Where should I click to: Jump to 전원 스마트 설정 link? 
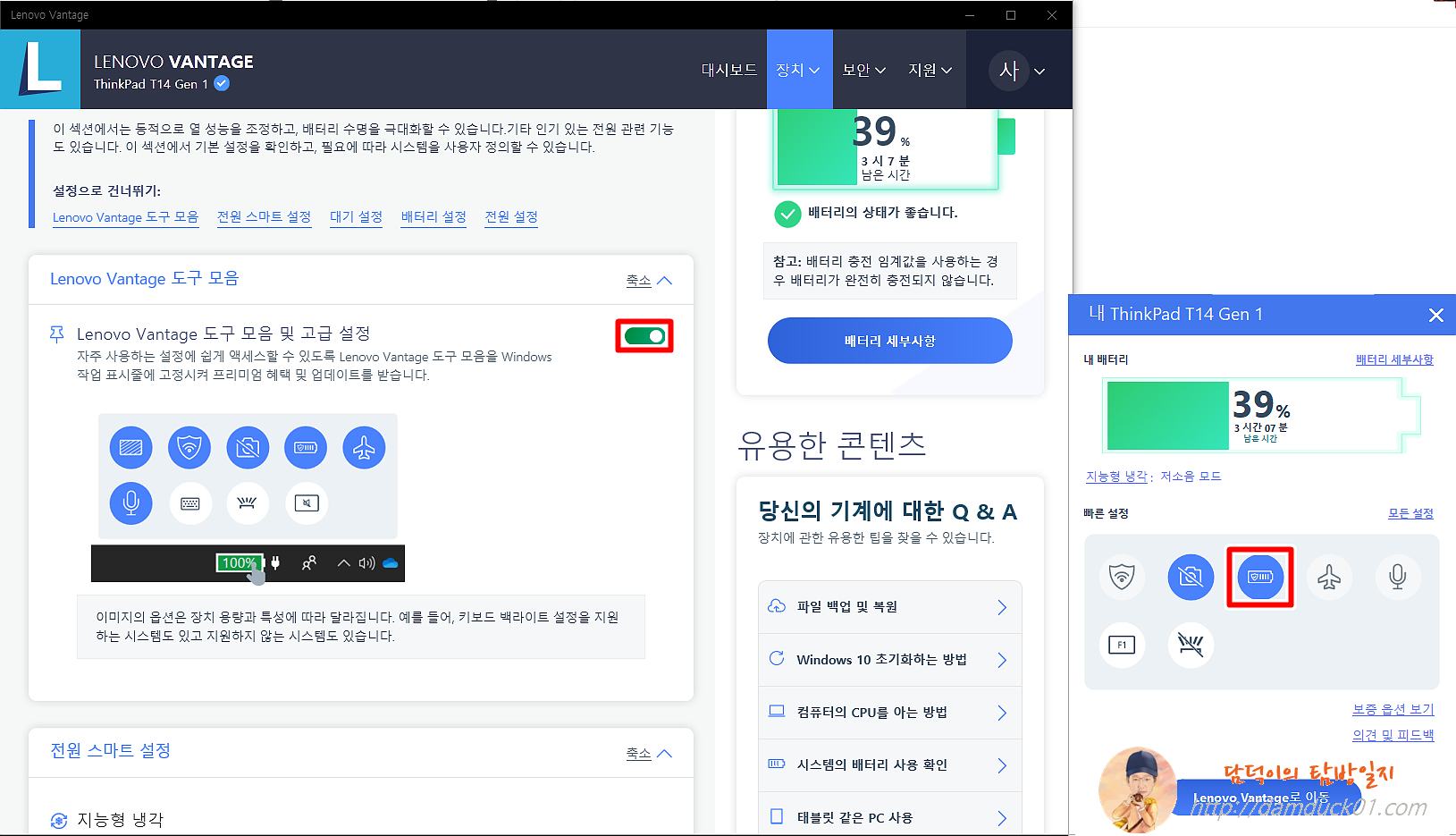(x=264, y=217)
